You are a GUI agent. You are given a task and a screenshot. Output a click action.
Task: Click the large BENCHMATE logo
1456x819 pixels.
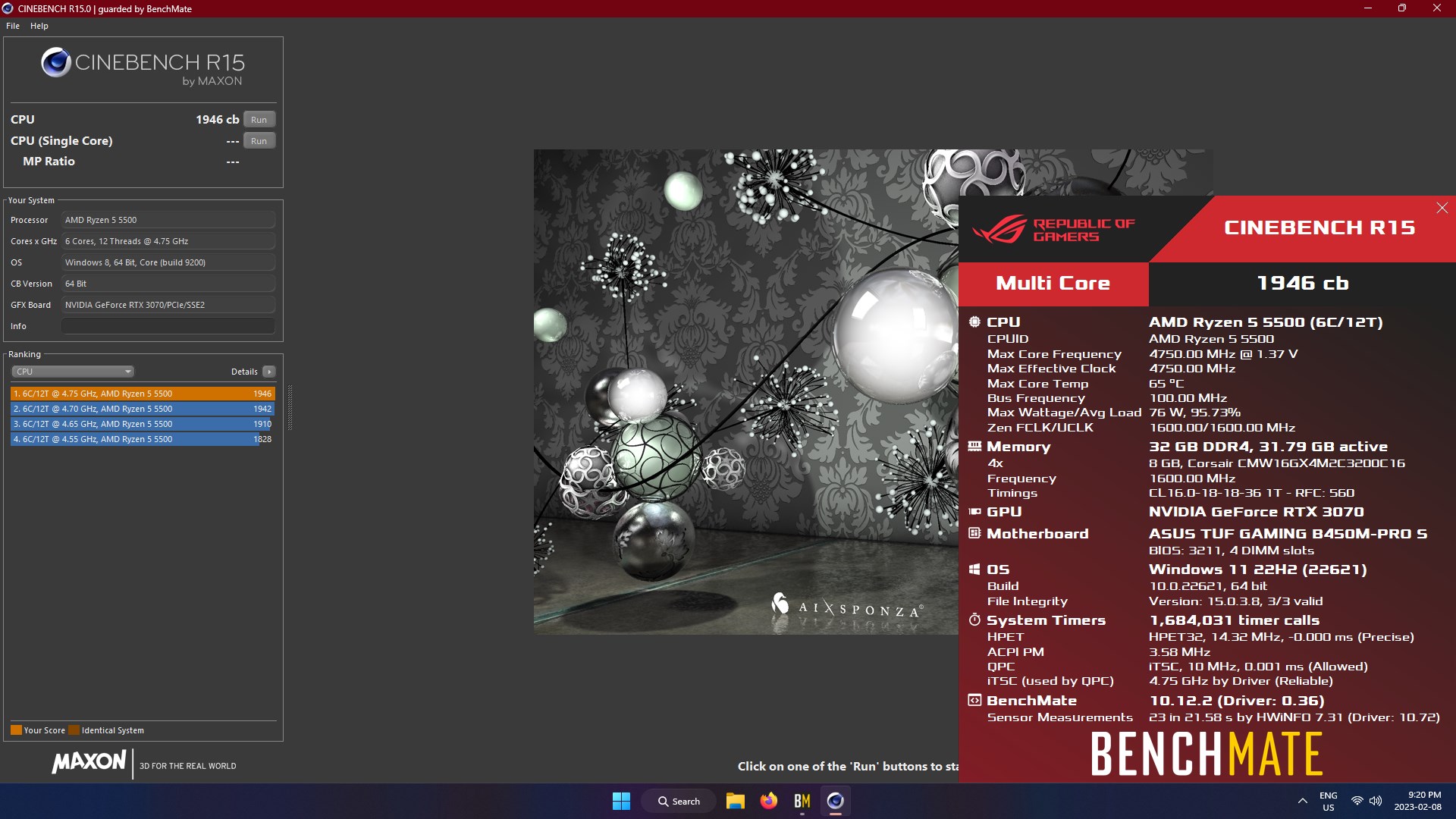coord(1207,754)
